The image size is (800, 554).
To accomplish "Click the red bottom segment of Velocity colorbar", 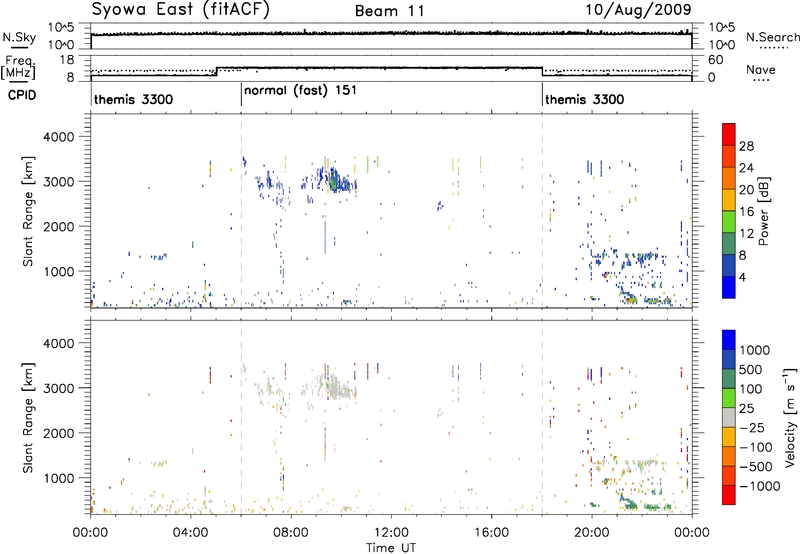I will [729, 495].
